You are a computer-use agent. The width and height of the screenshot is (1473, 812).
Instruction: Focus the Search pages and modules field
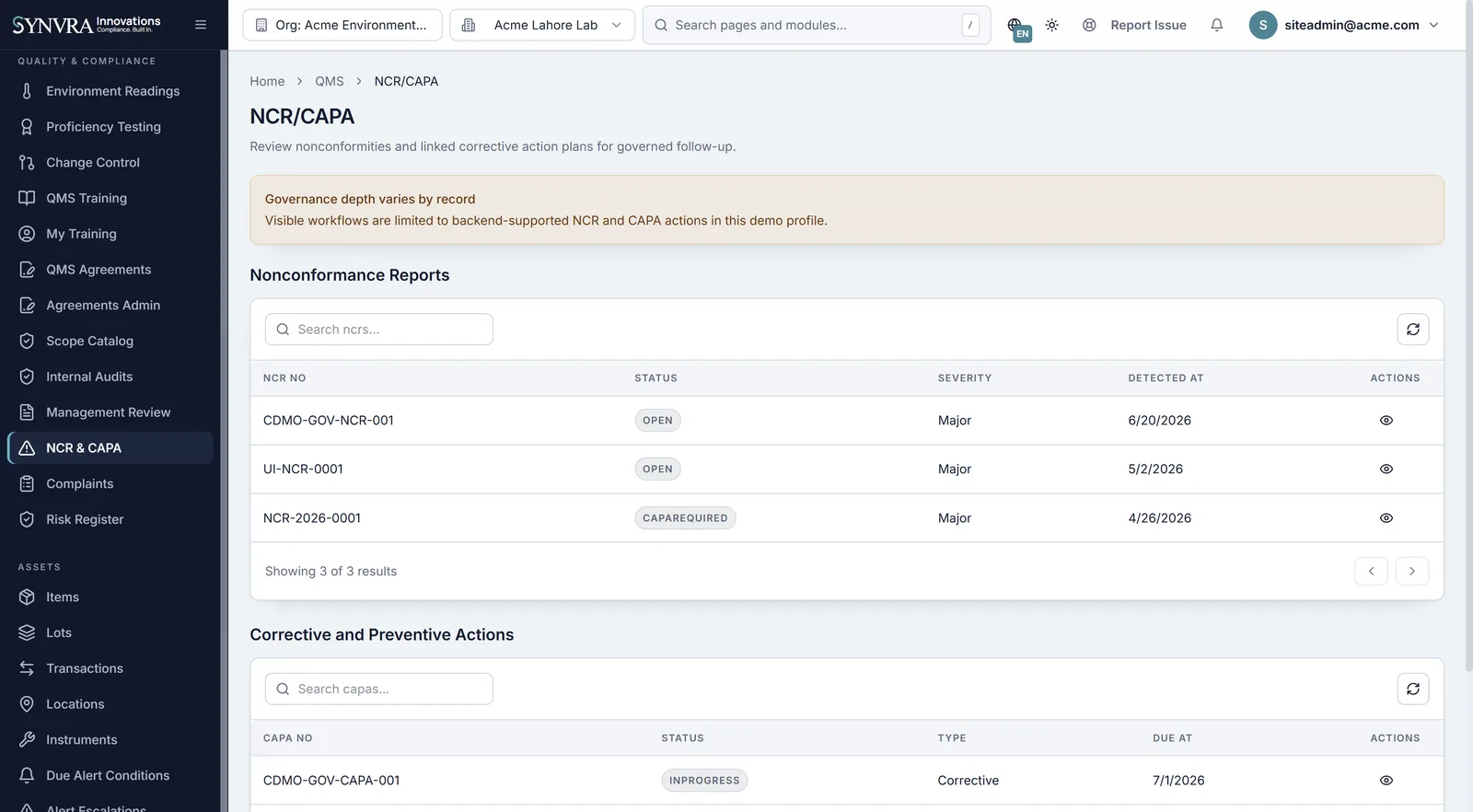[x=817, y=25]
